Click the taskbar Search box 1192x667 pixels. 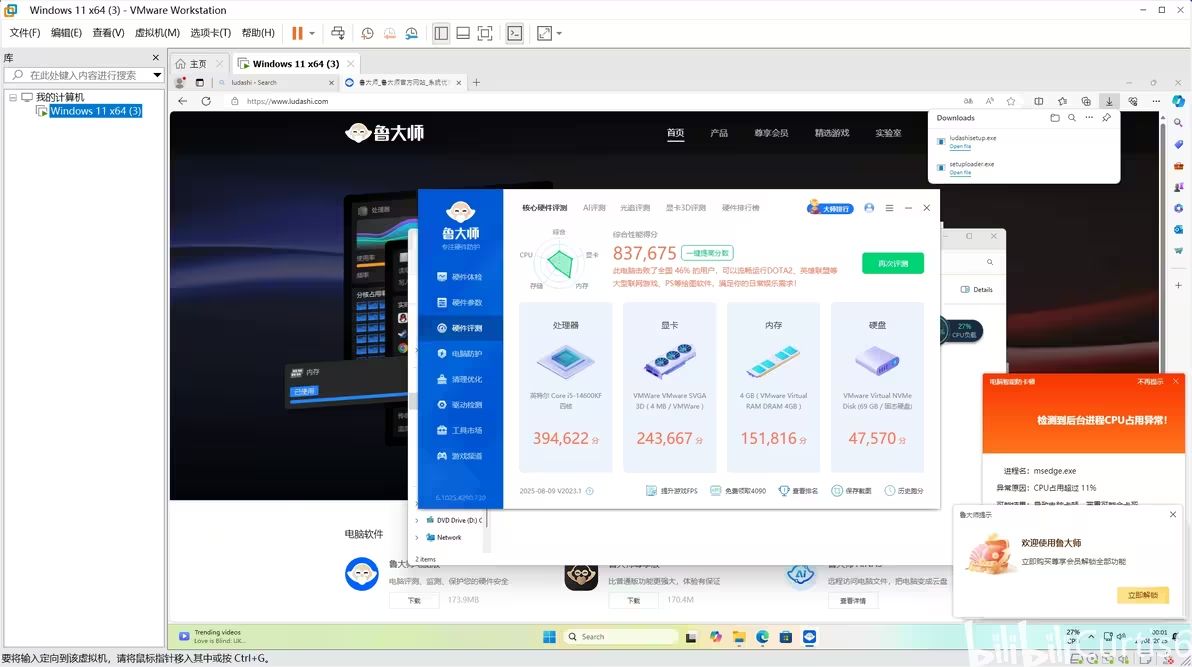[620, 637]
